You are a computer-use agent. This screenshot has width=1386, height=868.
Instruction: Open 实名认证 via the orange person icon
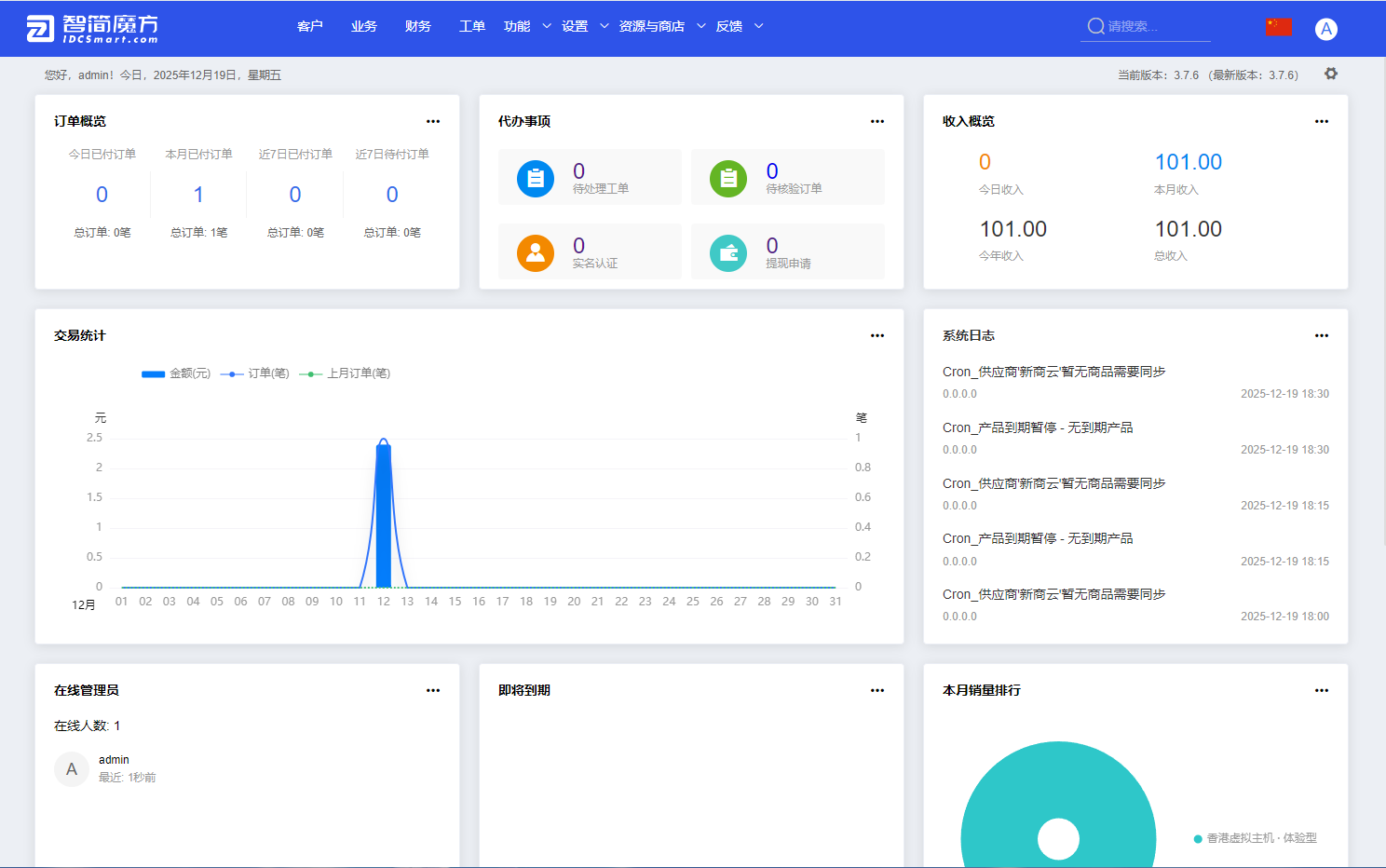tap(534, 251)
